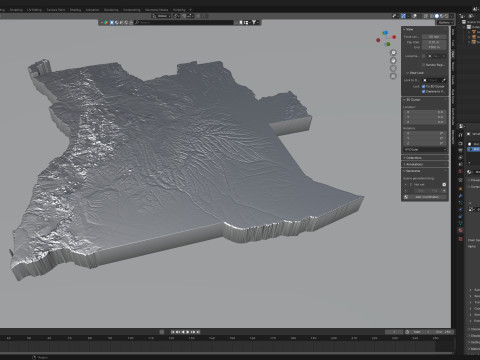Image resolution: width=480 pixels, height=360 pixels.
Task: Select solid viewport shading mode
Action: [x=437, y=16]
